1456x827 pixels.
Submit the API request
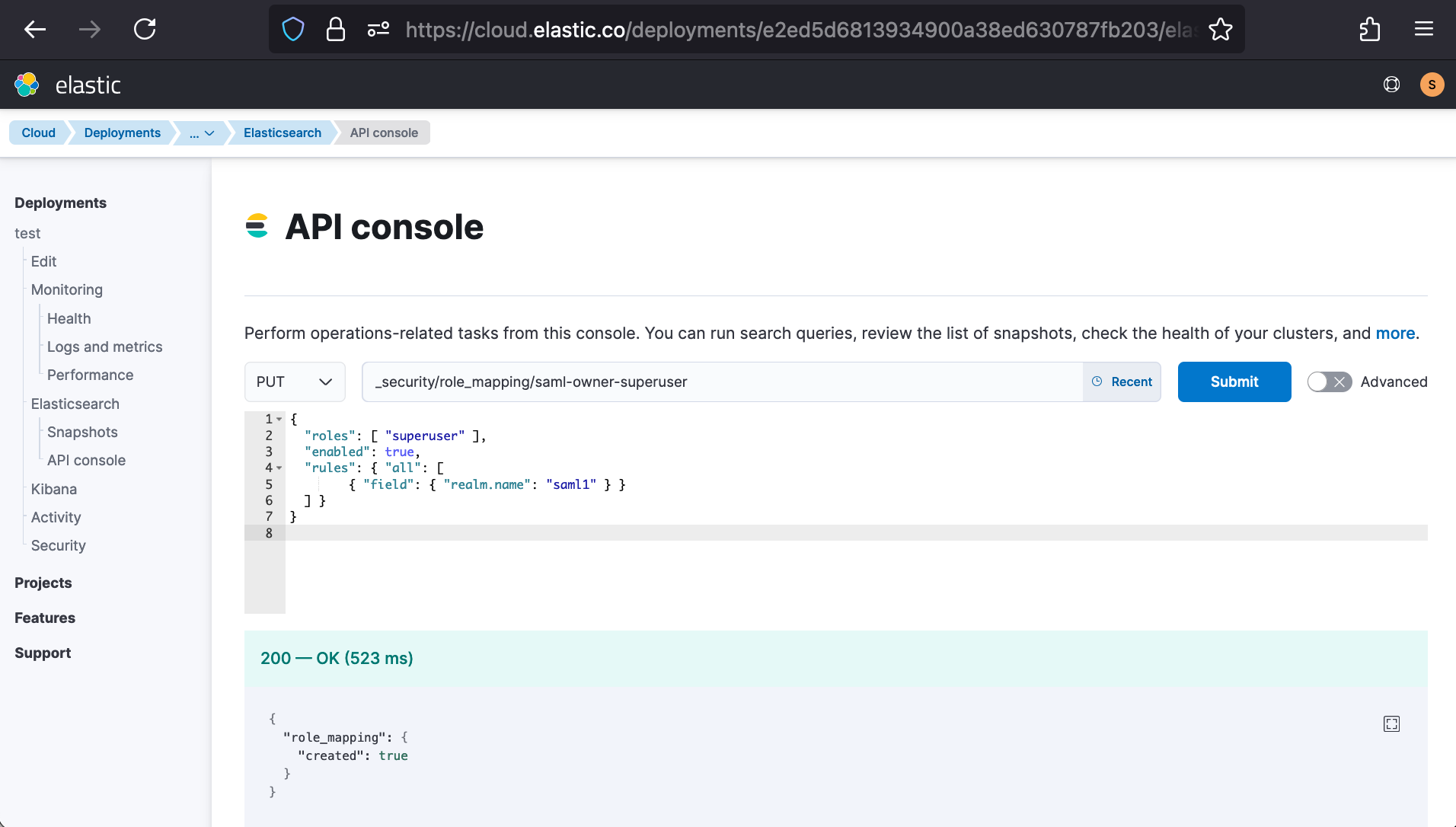tap(1234, 382)
